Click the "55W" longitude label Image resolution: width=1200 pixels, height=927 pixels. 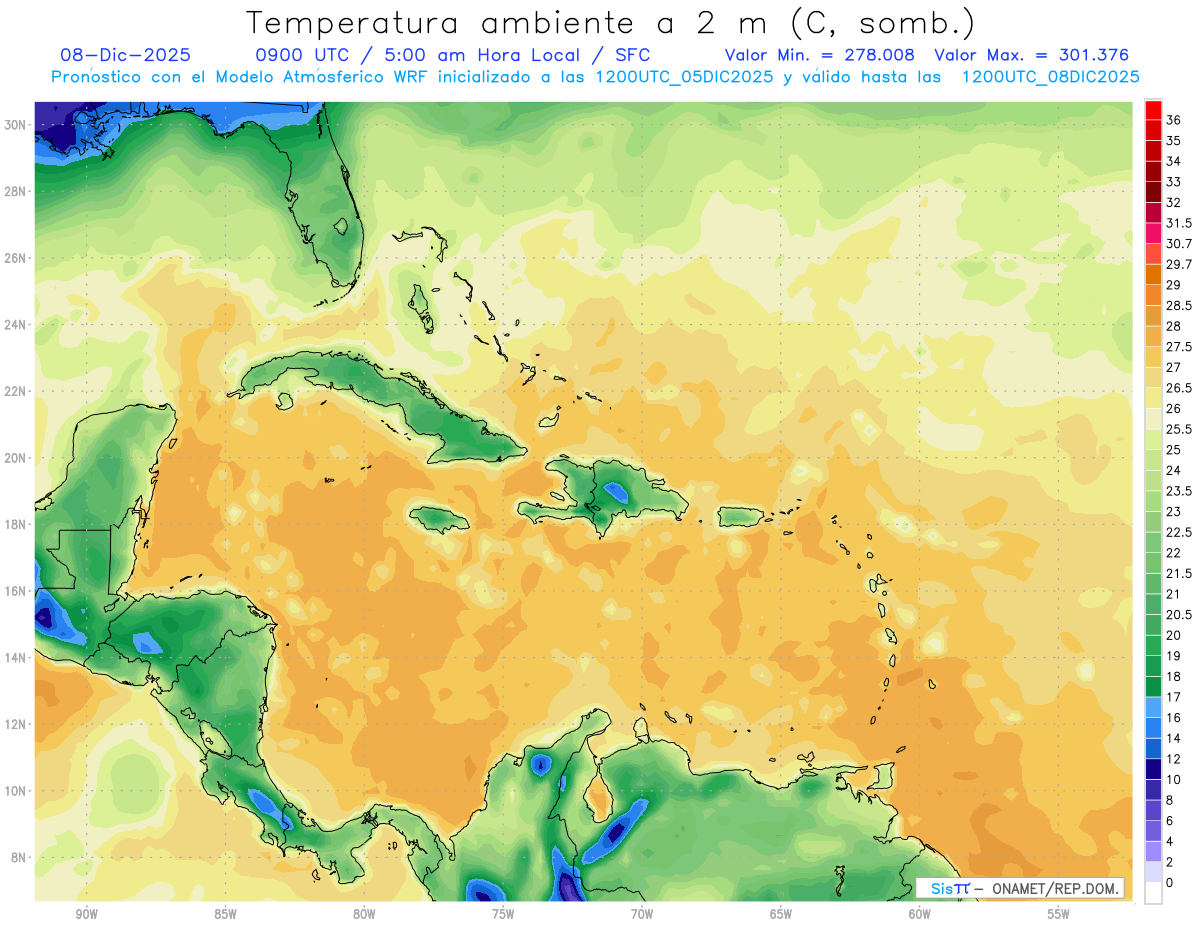(x=1059, y=914)
